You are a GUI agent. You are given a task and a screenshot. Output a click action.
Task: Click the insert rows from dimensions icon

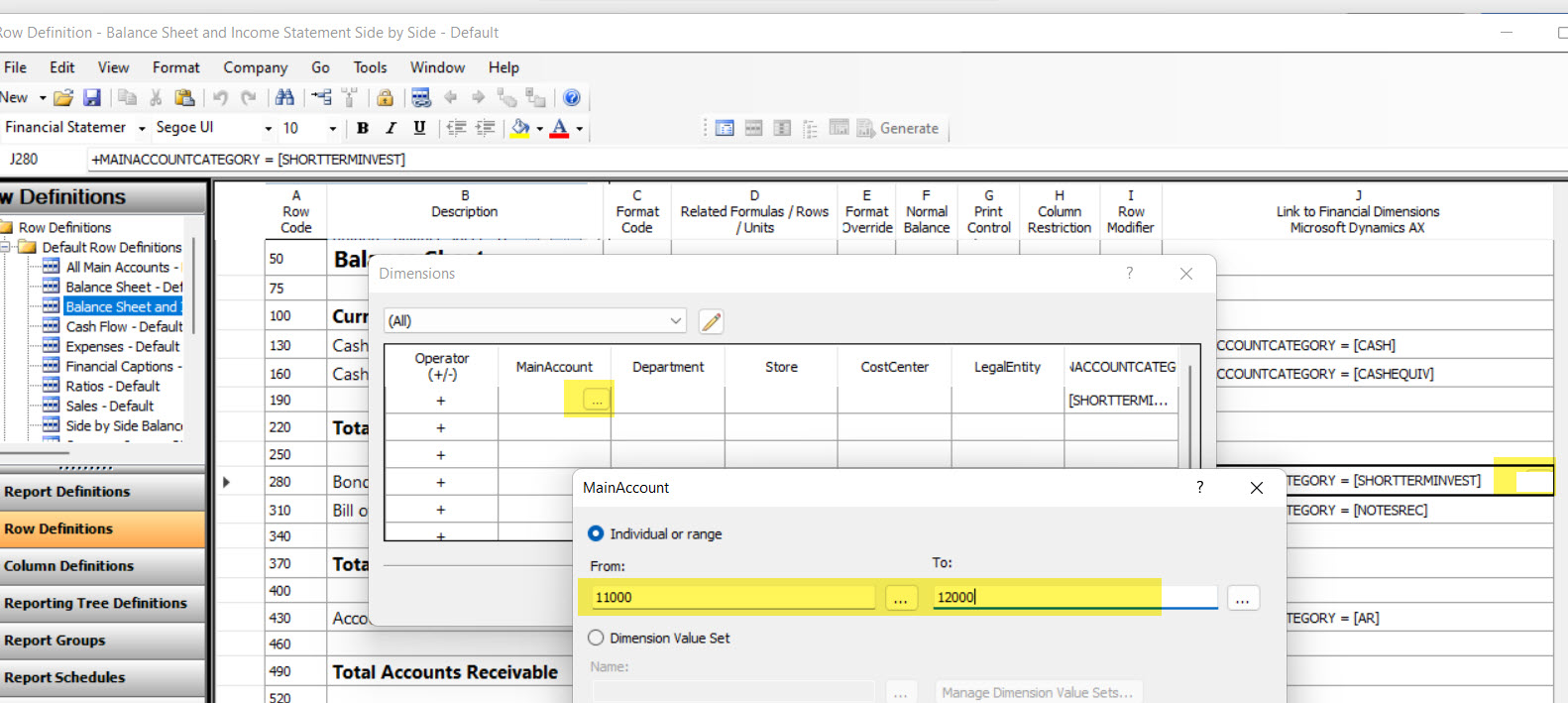pos(321,97)
